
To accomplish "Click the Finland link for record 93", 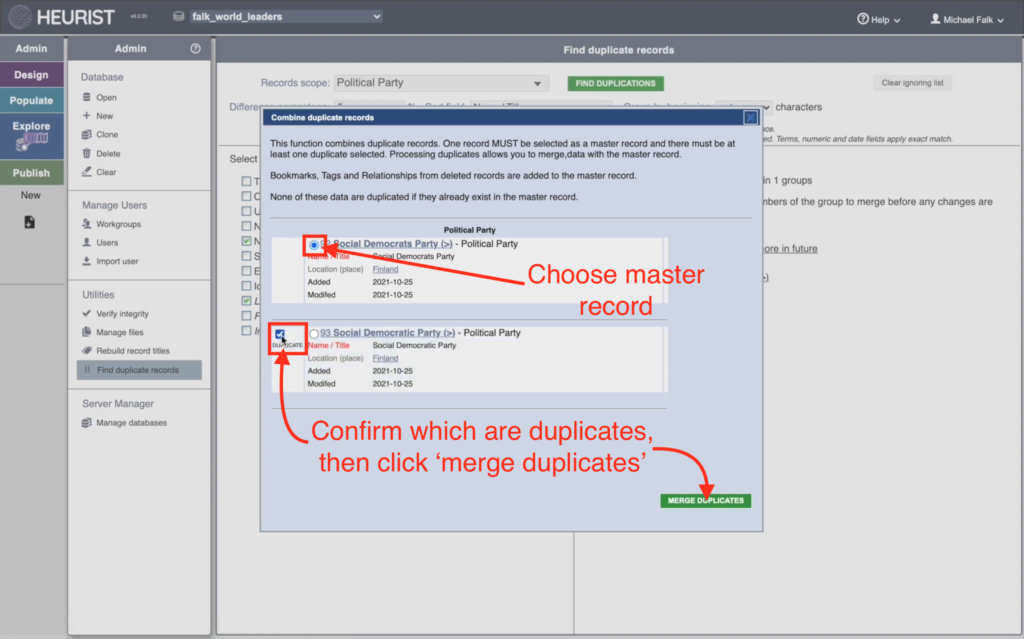I will coord(385,358).
